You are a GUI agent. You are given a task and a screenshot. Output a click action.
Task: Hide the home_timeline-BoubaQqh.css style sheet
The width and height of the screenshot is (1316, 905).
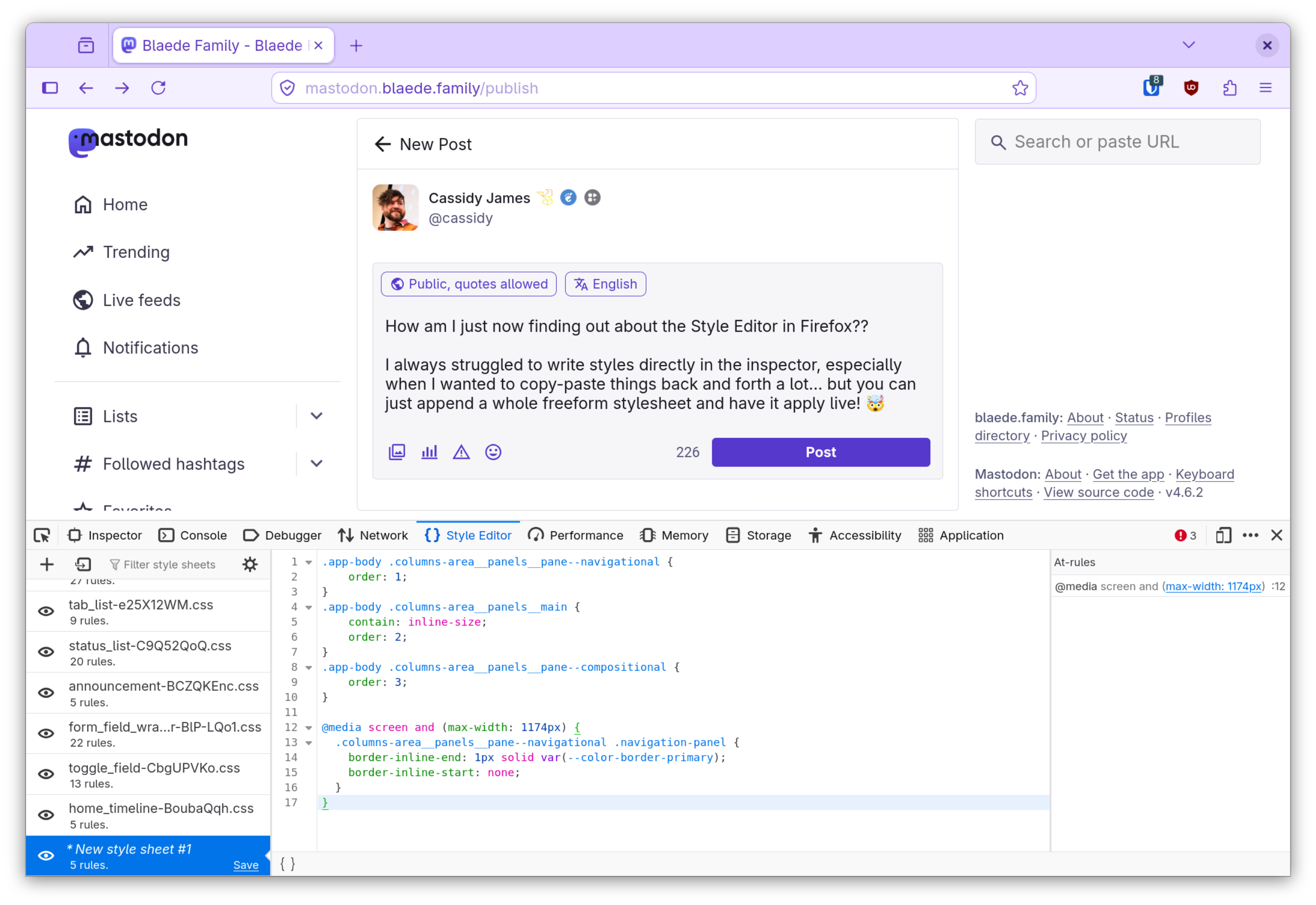(x=46, y=815)
